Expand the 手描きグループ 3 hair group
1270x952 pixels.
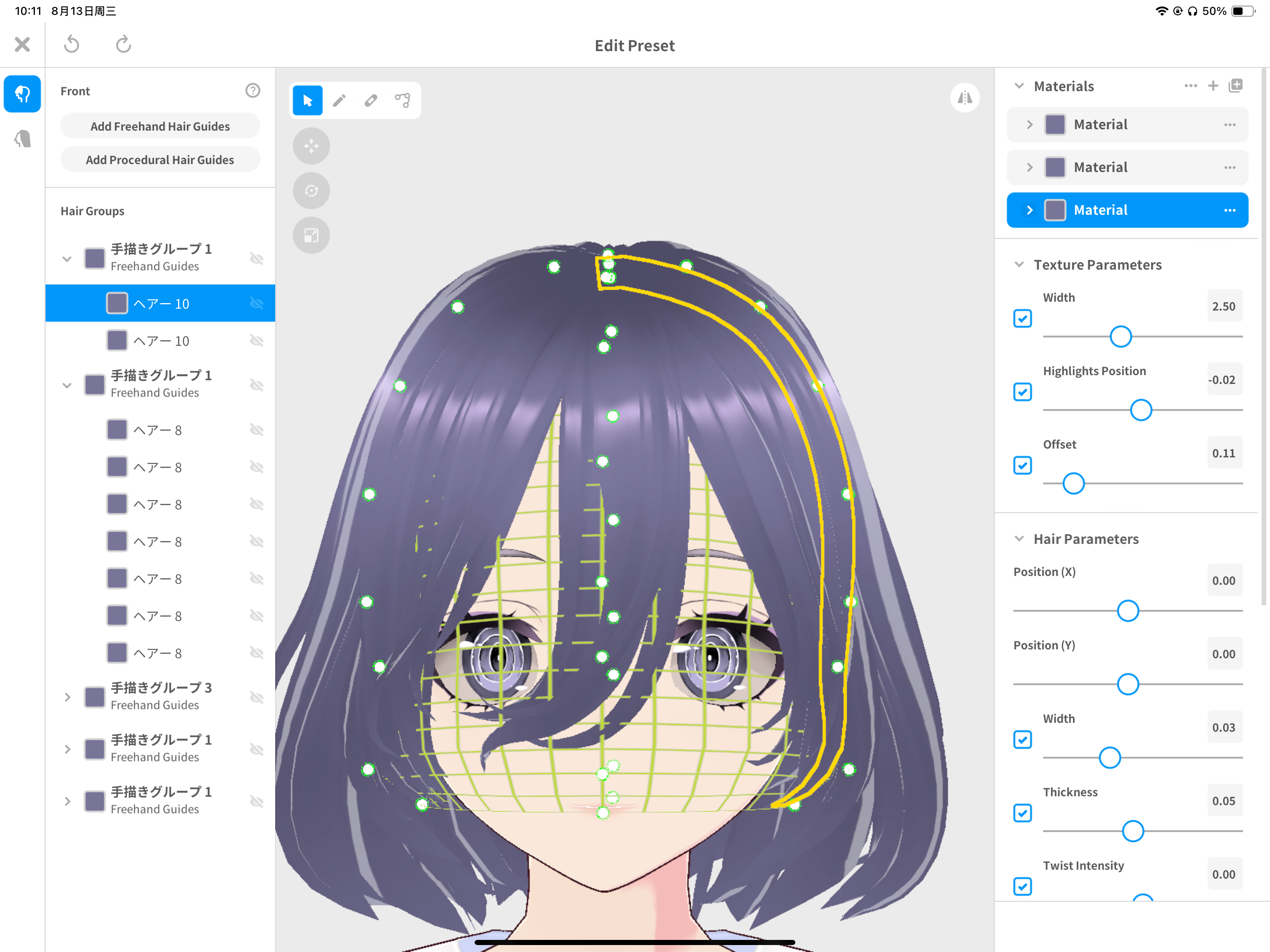coord(67,697)
